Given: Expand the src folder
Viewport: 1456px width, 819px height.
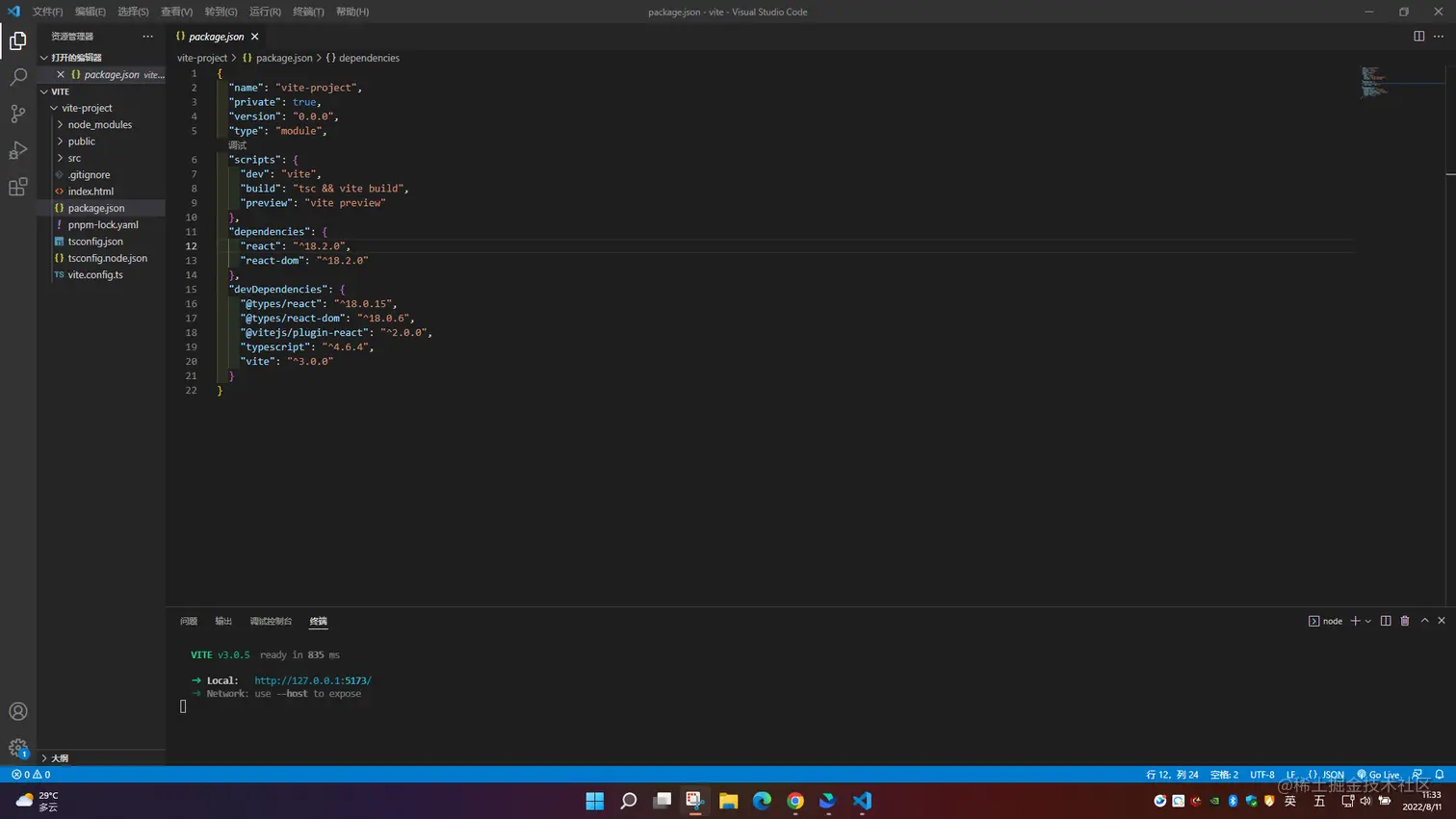Looking at the screenshot, I should point(101,158).
